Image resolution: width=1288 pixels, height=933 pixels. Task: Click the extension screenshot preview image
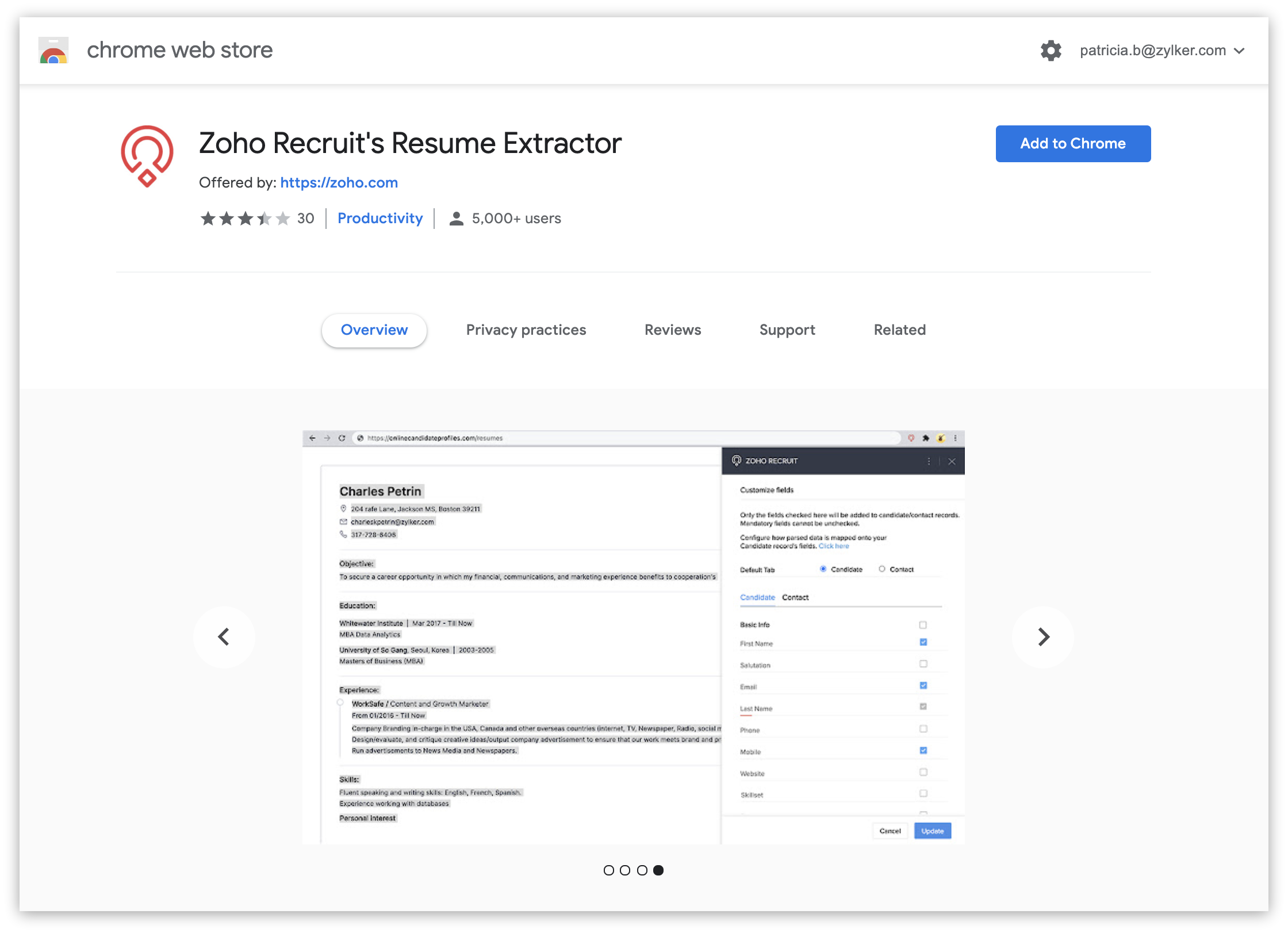coord(633,637)
